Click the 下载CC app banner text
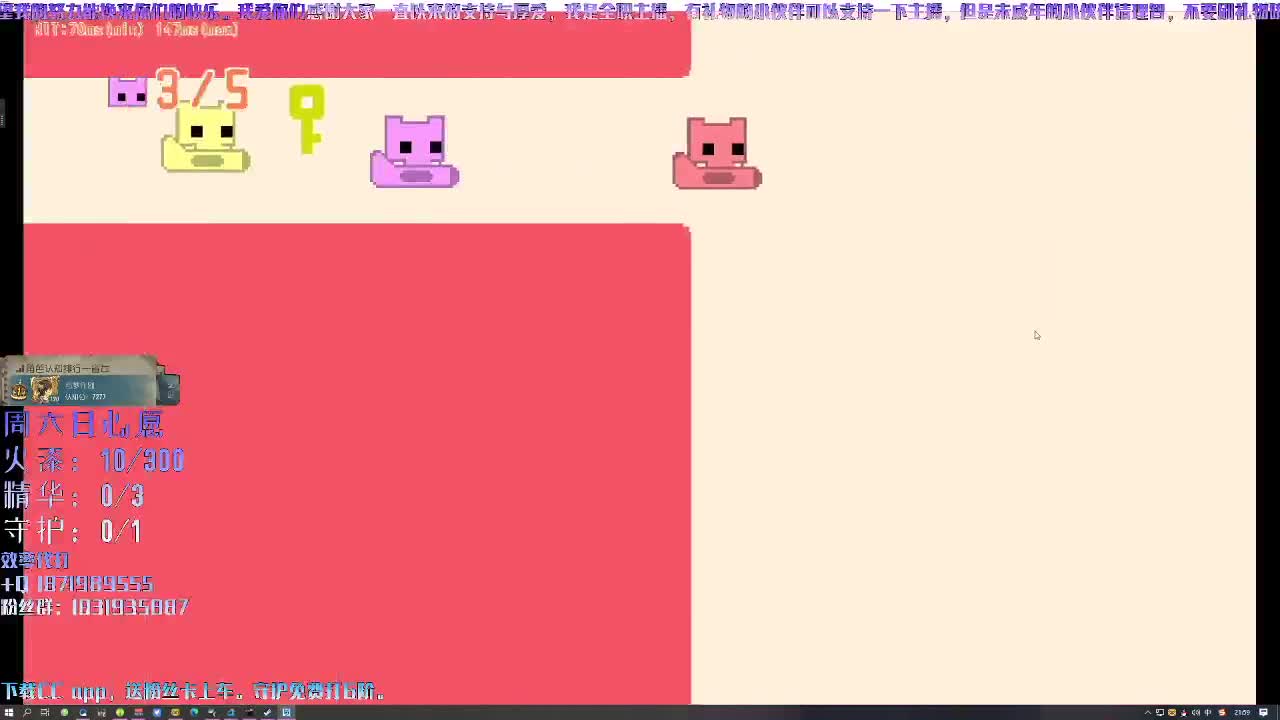 point(193,691)
